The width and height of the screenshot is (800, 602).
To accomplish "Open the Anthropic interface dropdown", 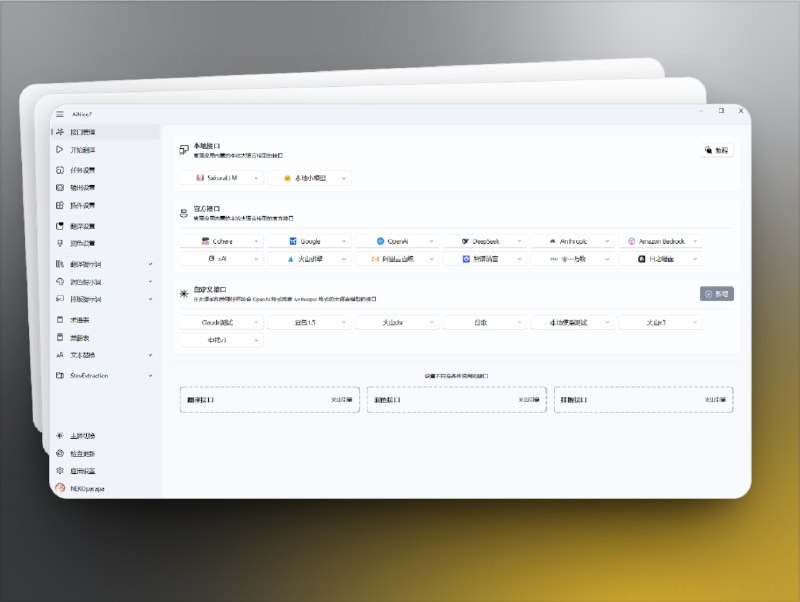I will [x=572, y=241].
